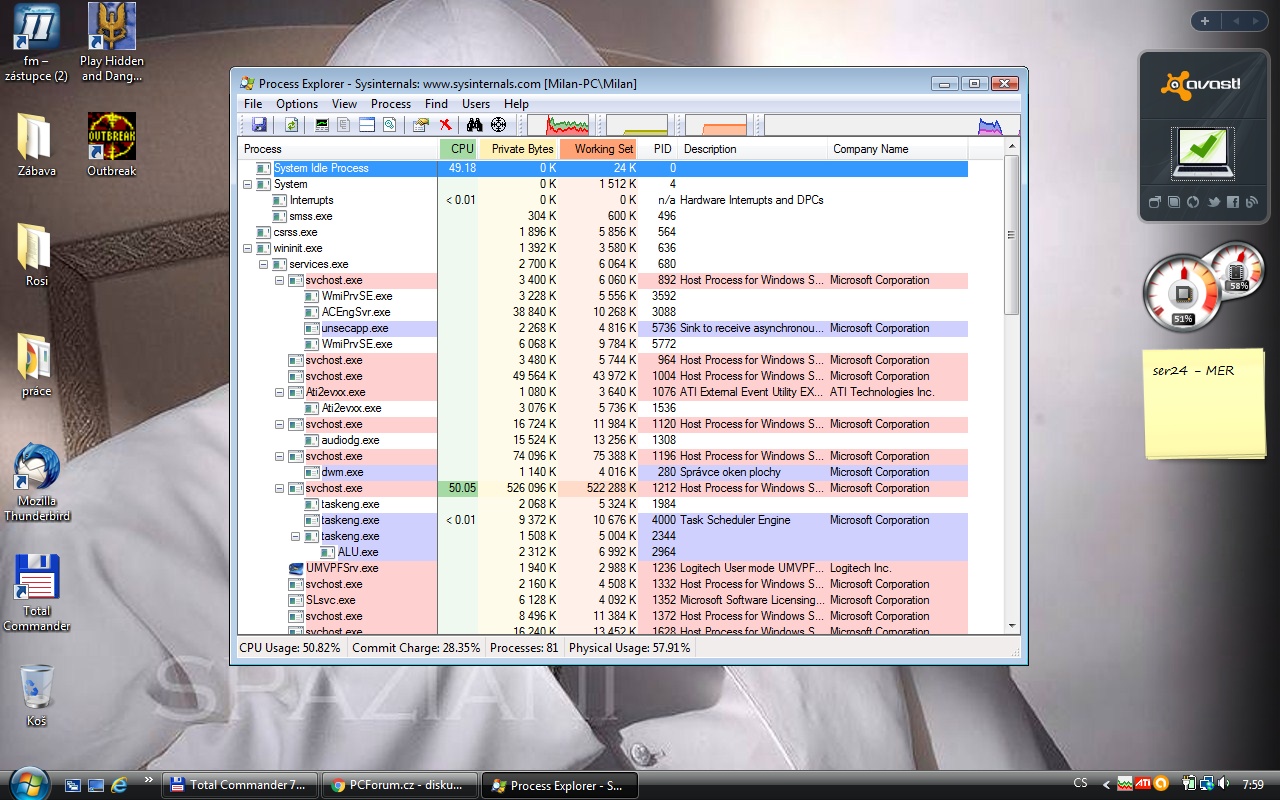Click the scroll down arrow of process list
Image resolution: width=1280 pixels, height=800 pixels.
(1011, 625)
